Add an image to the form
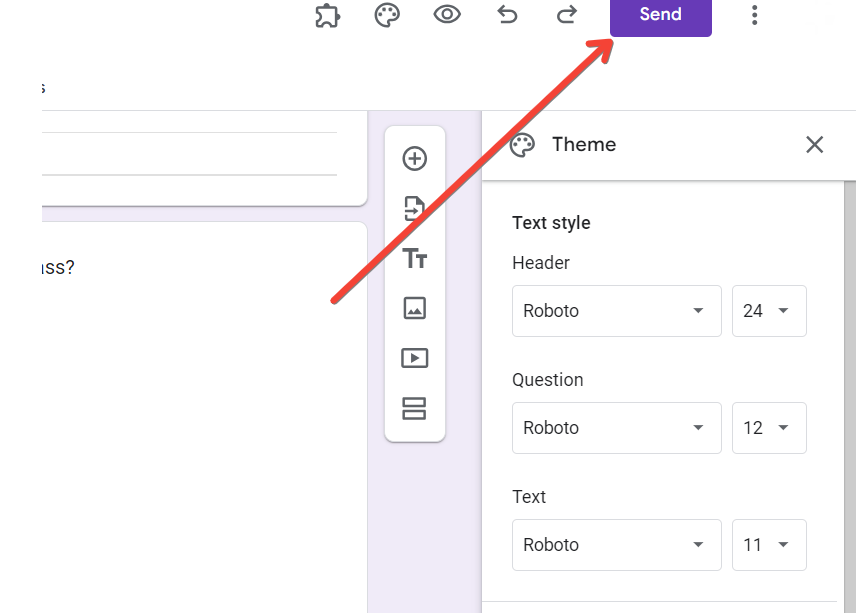The width and height of the screenshot is (863, 613). 414,308
